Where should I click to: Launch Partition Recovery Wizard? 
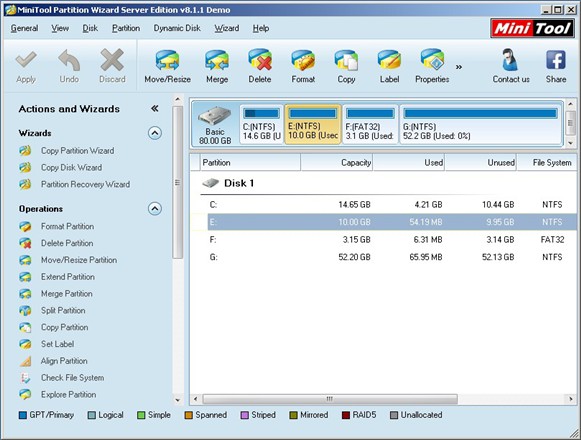[x=85, y=184]
